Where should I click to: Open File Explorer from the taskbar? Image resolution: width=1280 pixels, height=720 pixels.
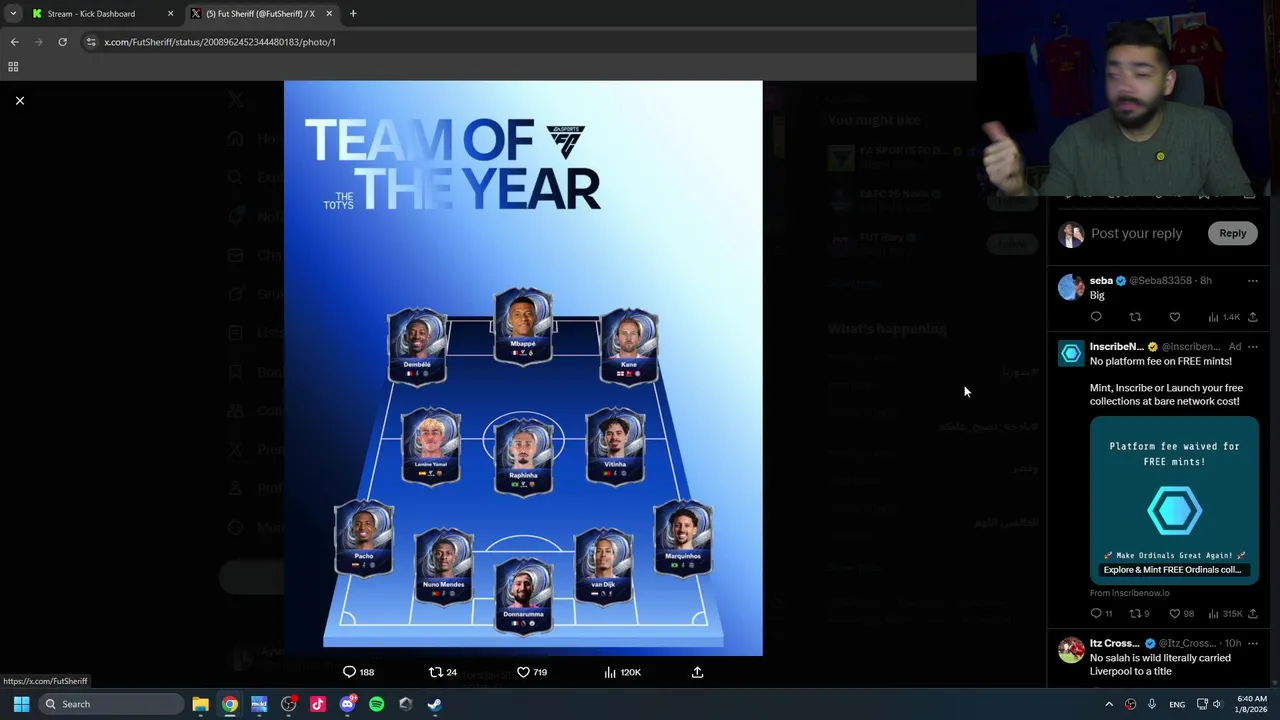click(200, 704)
